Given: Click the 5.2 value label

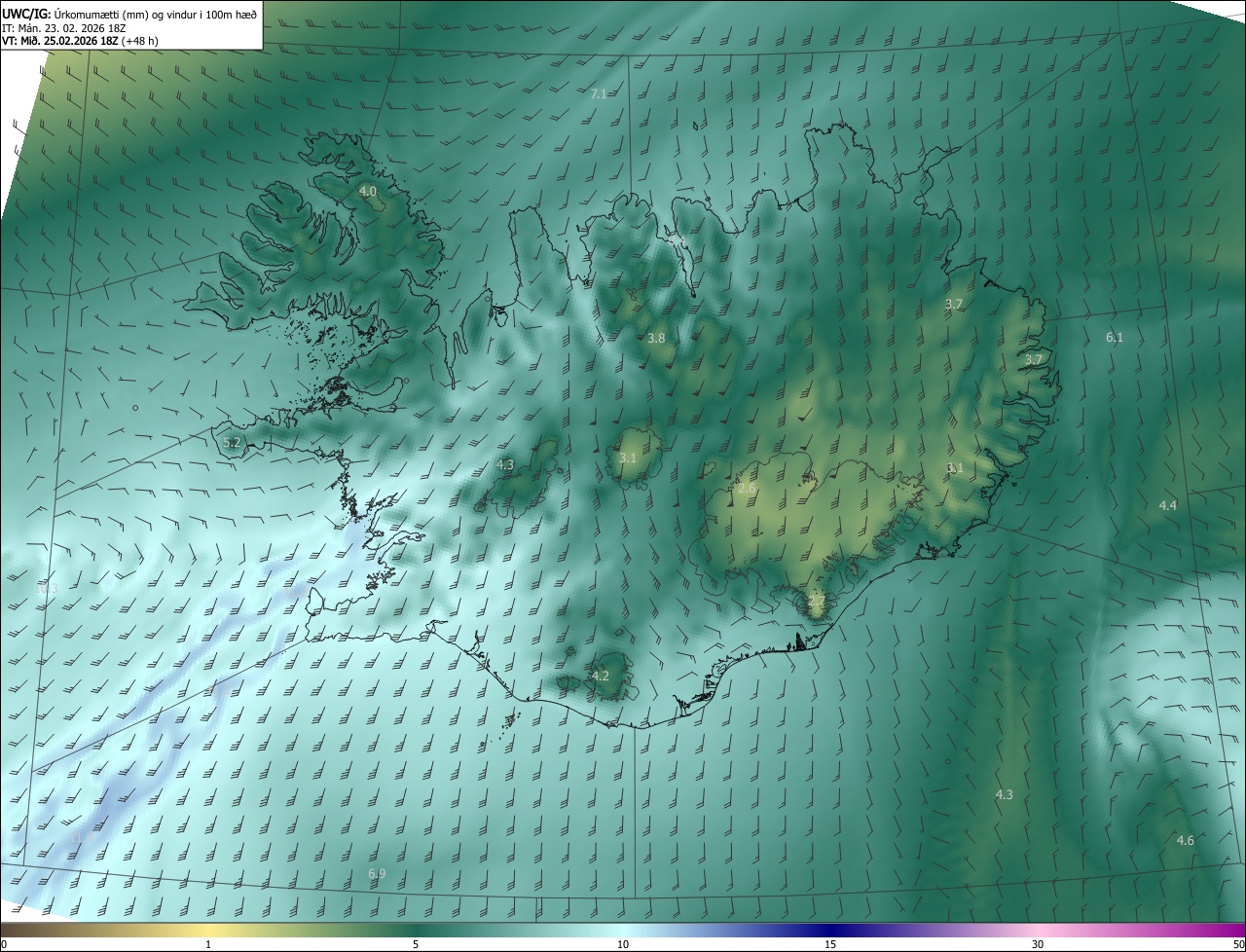Looking at the screenshot, I should [232, 443].
